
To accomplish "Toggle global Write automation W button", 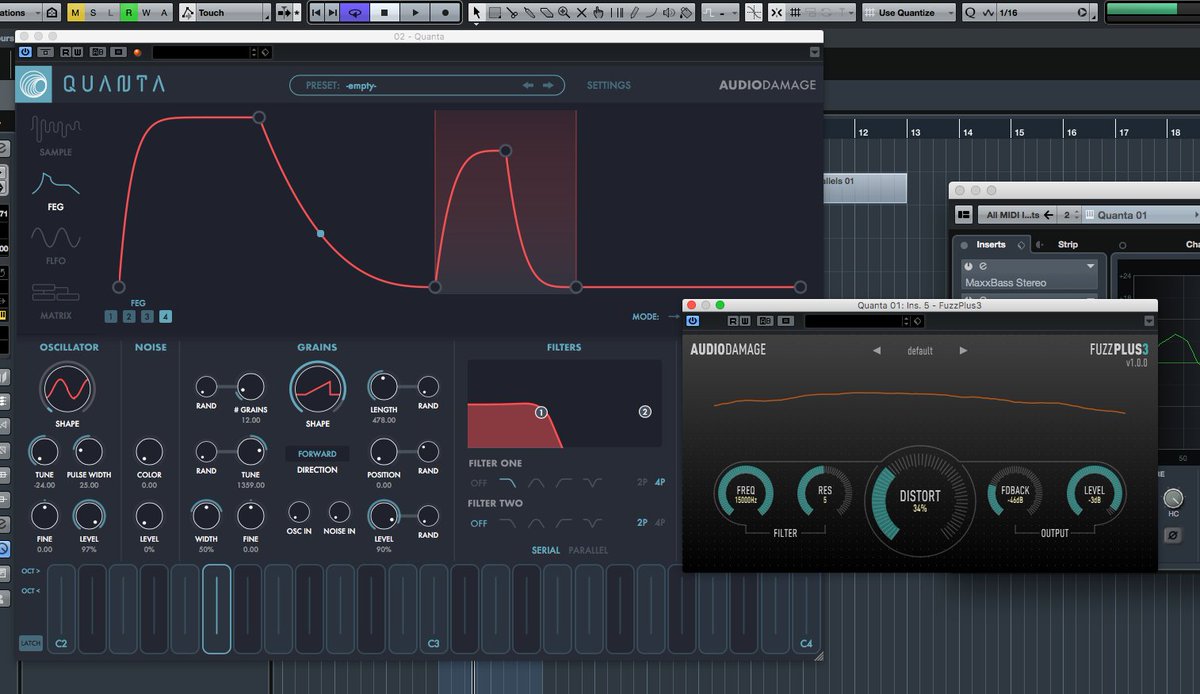I will tap(147, 13).
